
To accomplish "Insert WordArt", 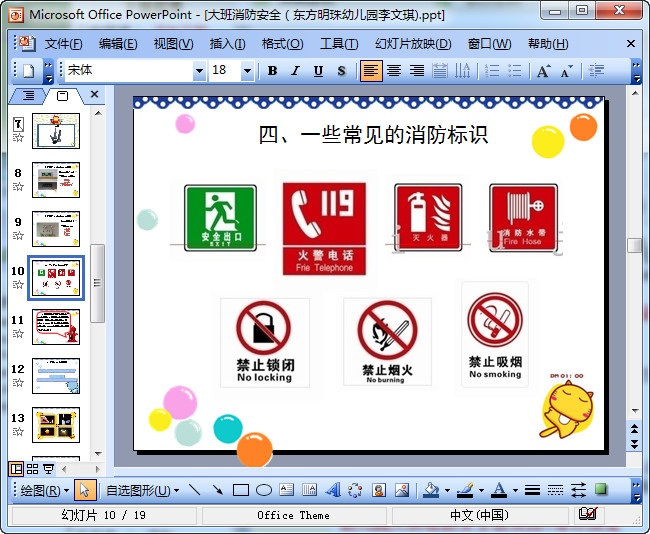I will (x=332, y=490).
